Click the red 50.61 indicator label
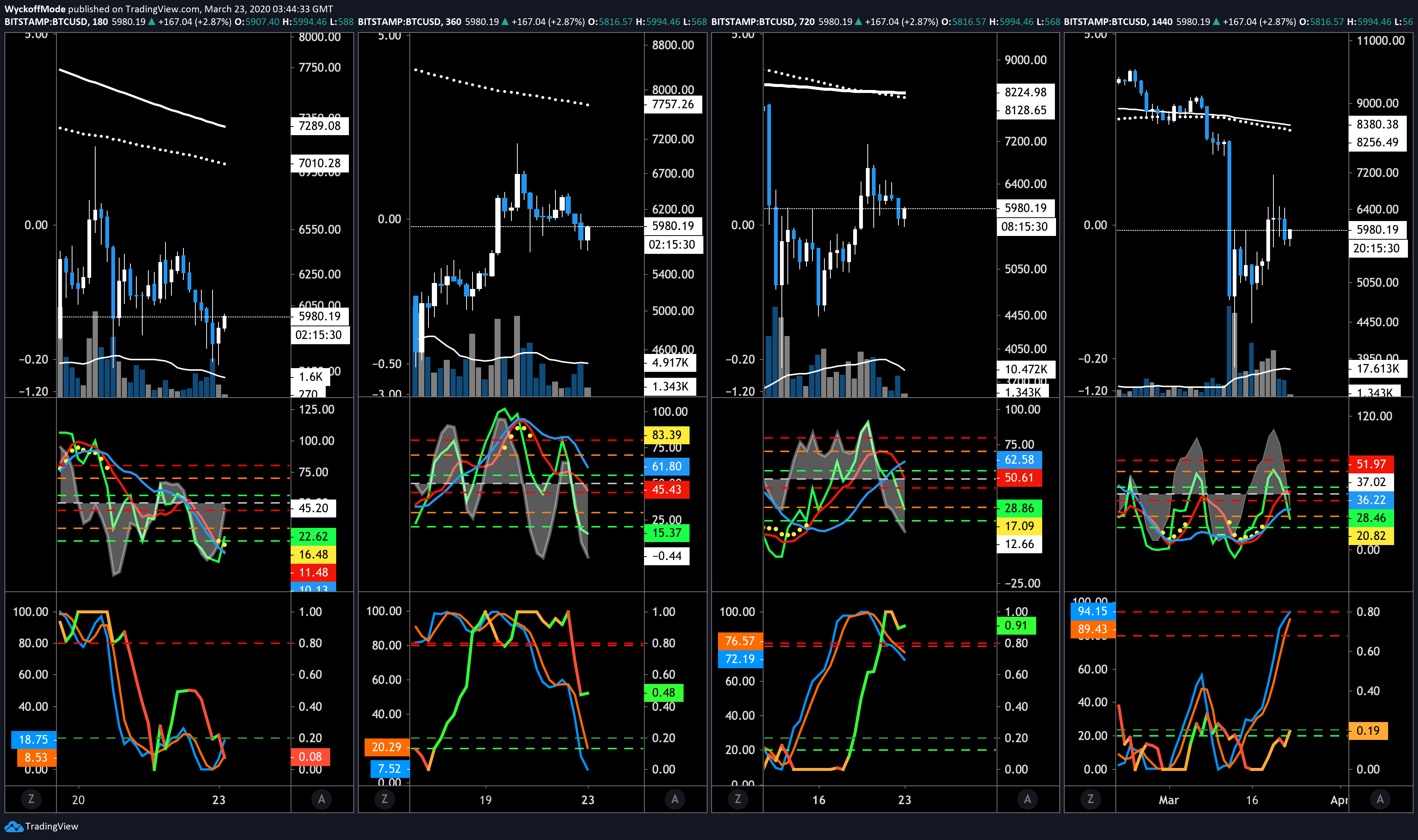The height and width of the screenshot is (840, 1418). tap(1019, 477)
